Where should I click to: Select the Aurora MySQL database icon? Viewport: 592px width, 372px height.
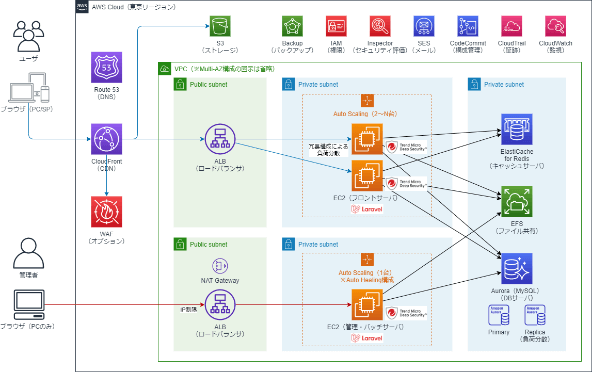(x=516, y=269)
